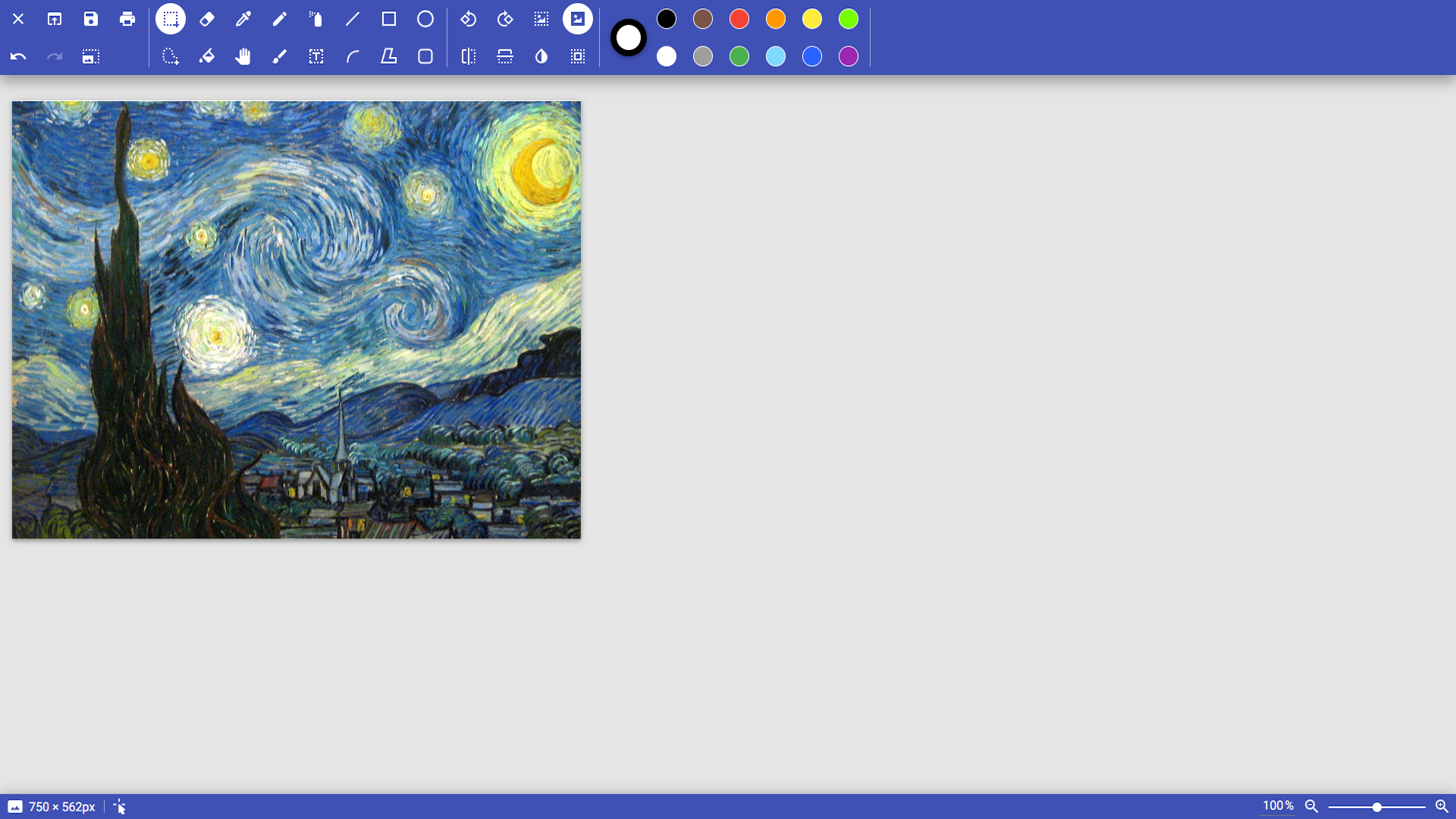Save the current image
The height and width of the screenshot is (819, 1456).
click(91, 19)
